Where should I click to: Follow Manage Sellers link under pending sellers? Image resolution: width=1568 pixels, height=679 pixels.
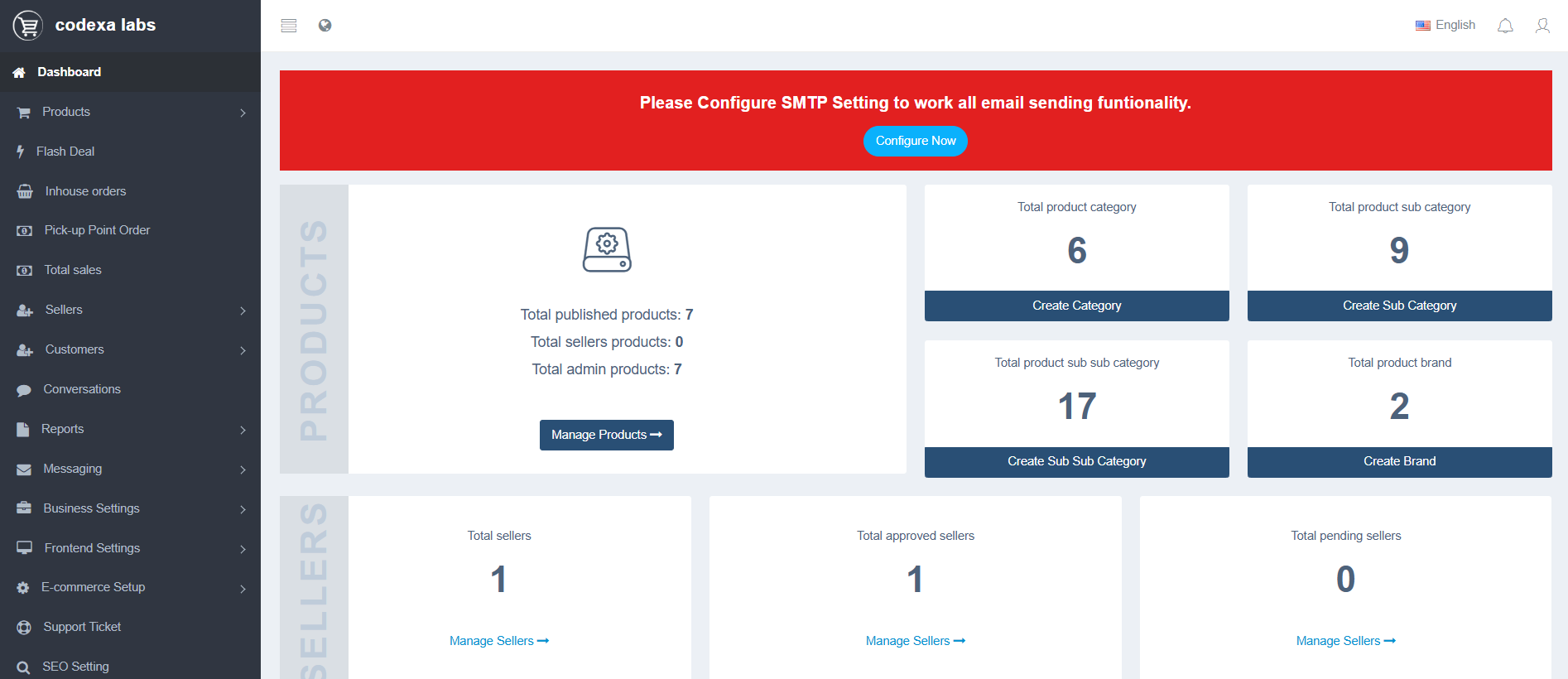pos(1345,641)
